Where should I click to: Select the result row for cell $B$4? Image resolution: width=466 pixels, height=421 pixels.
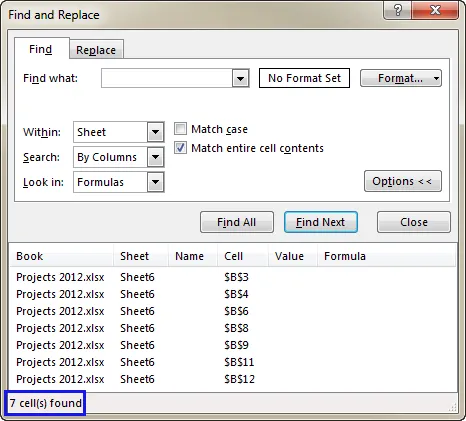(x=233, y=294)
